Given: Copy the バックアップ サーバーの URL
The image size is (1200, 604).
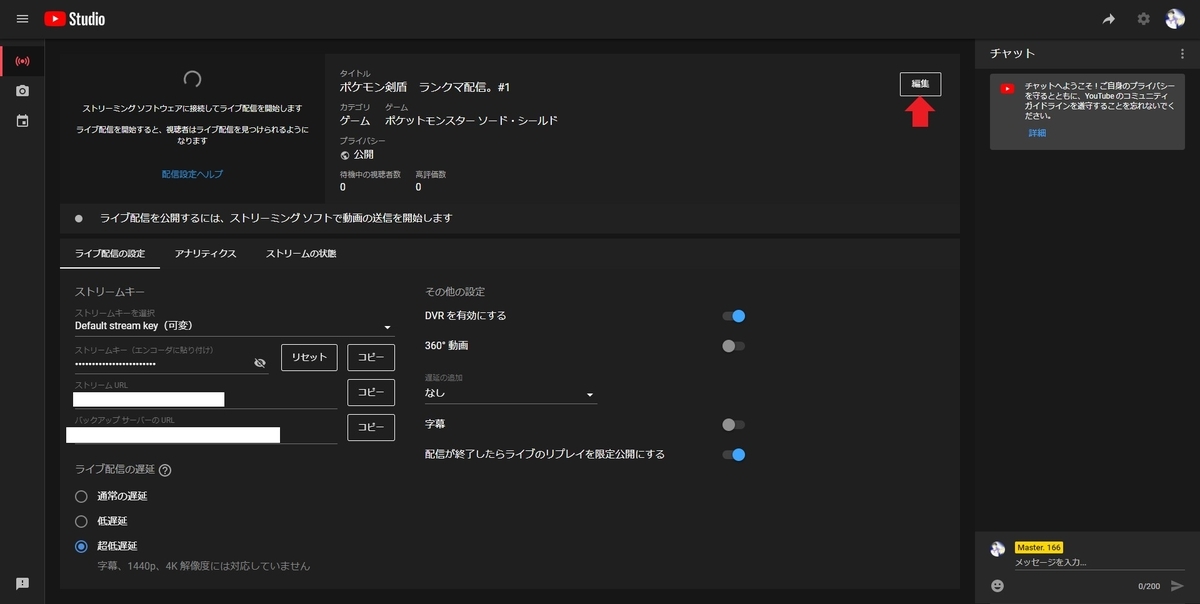Looking at the screenshot, I should [x=371, y=427].
